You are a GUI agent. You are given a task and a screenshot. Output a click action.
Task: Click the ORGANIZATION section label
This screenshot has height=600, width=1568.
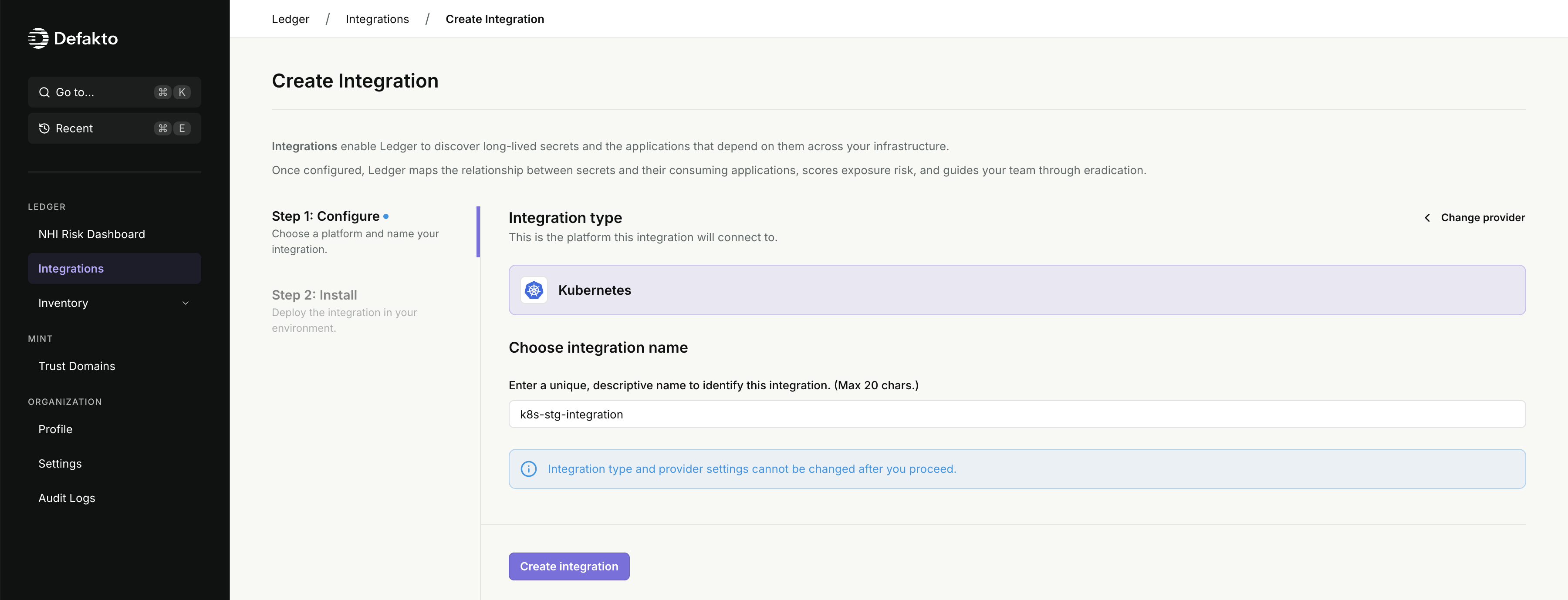(65, 401)
